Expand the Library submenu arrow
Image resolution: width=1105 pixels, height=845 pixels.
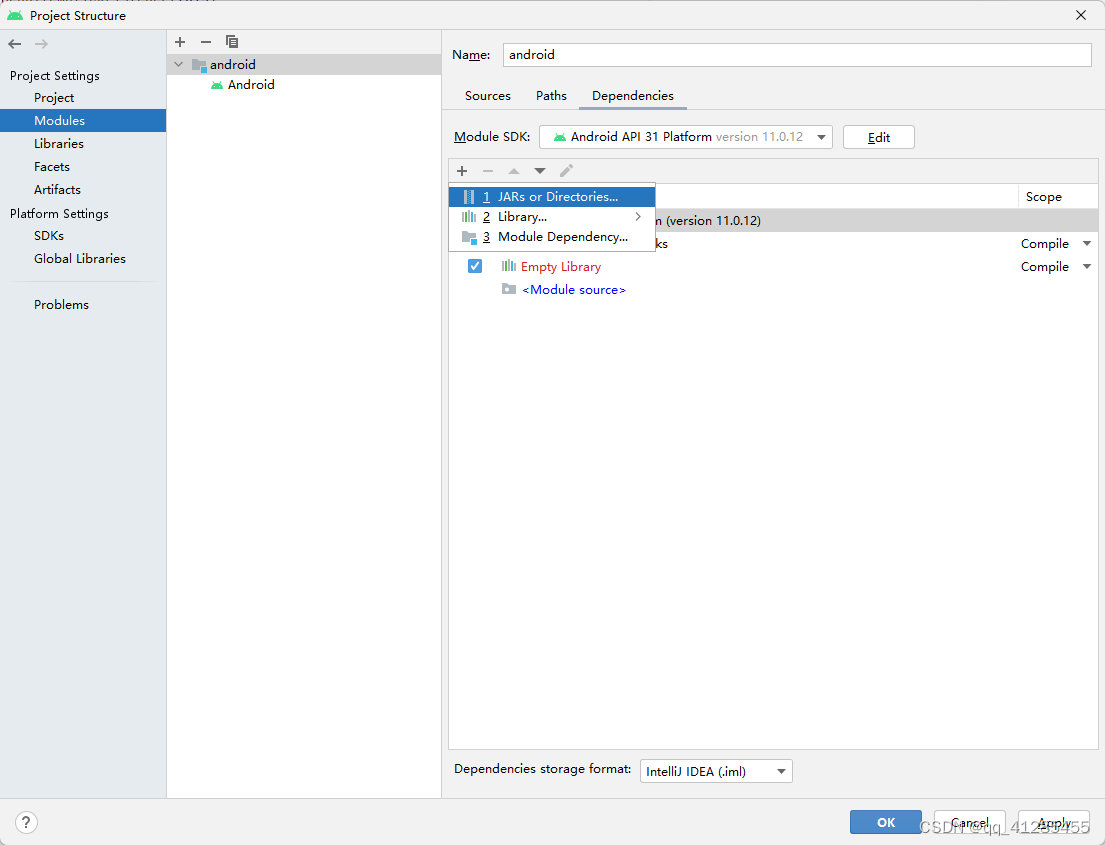pyautogui.click(x=638, y=216)
